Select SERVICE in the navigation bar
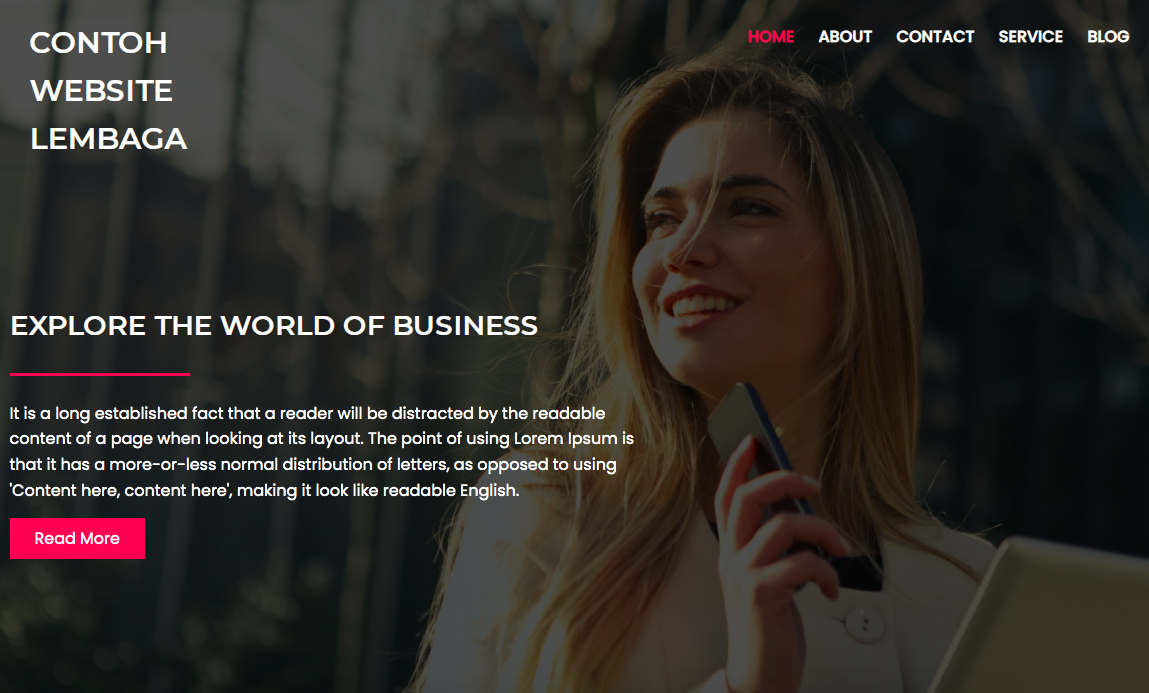 coord(1030,37)
